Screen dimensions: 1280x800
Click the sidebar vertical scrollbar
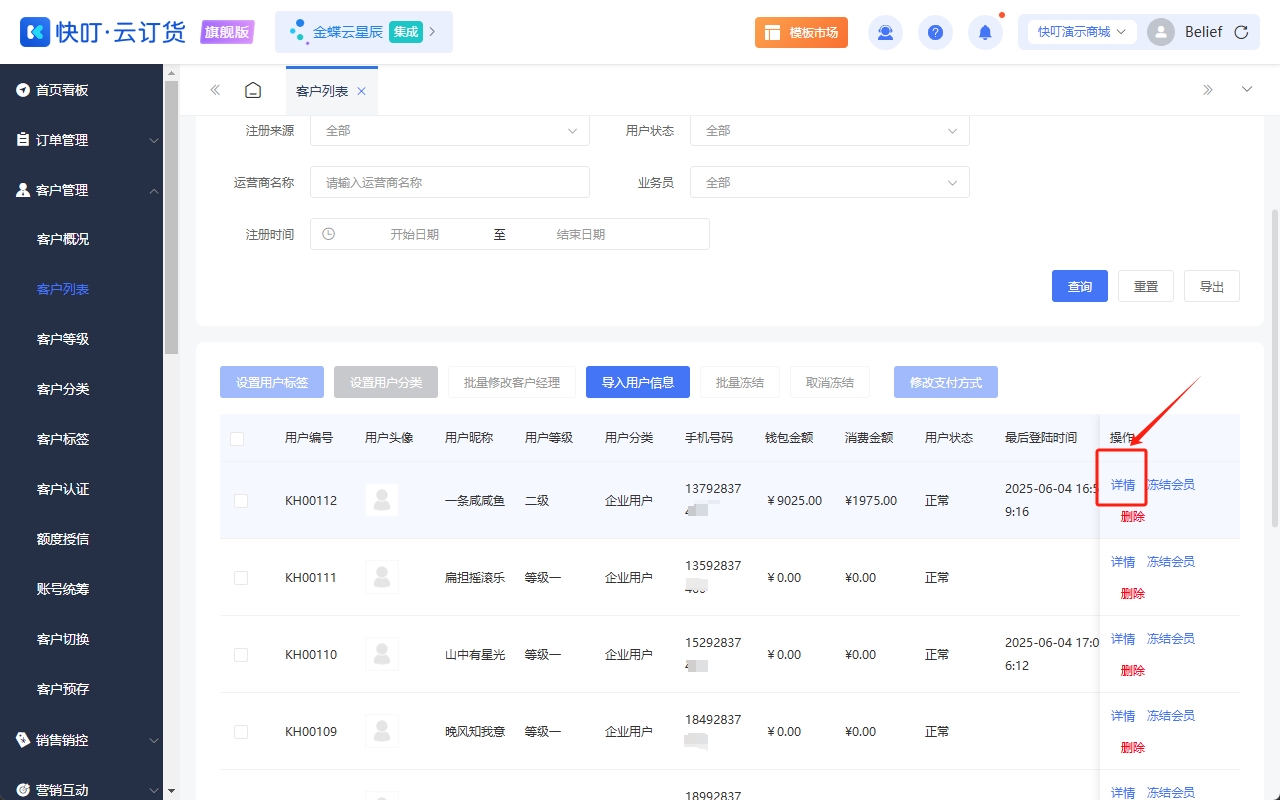(171, 218)
